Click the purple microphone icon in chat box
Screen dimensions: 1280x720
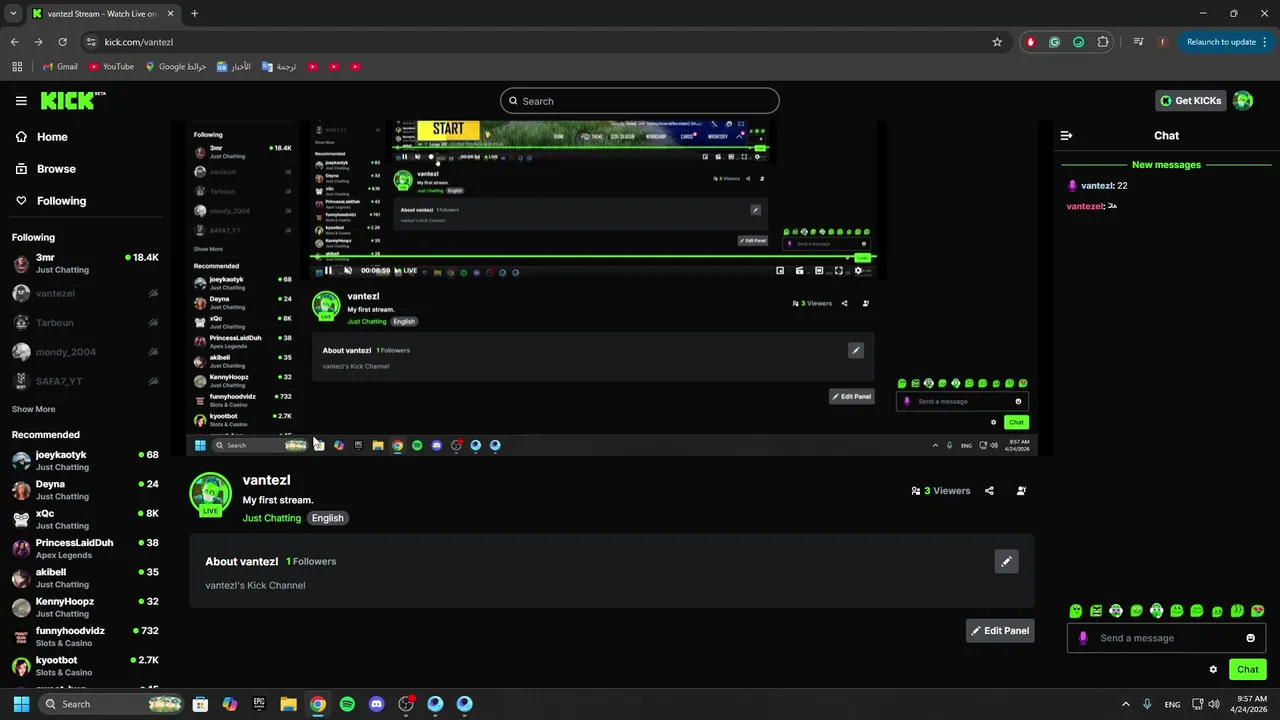1083,638
